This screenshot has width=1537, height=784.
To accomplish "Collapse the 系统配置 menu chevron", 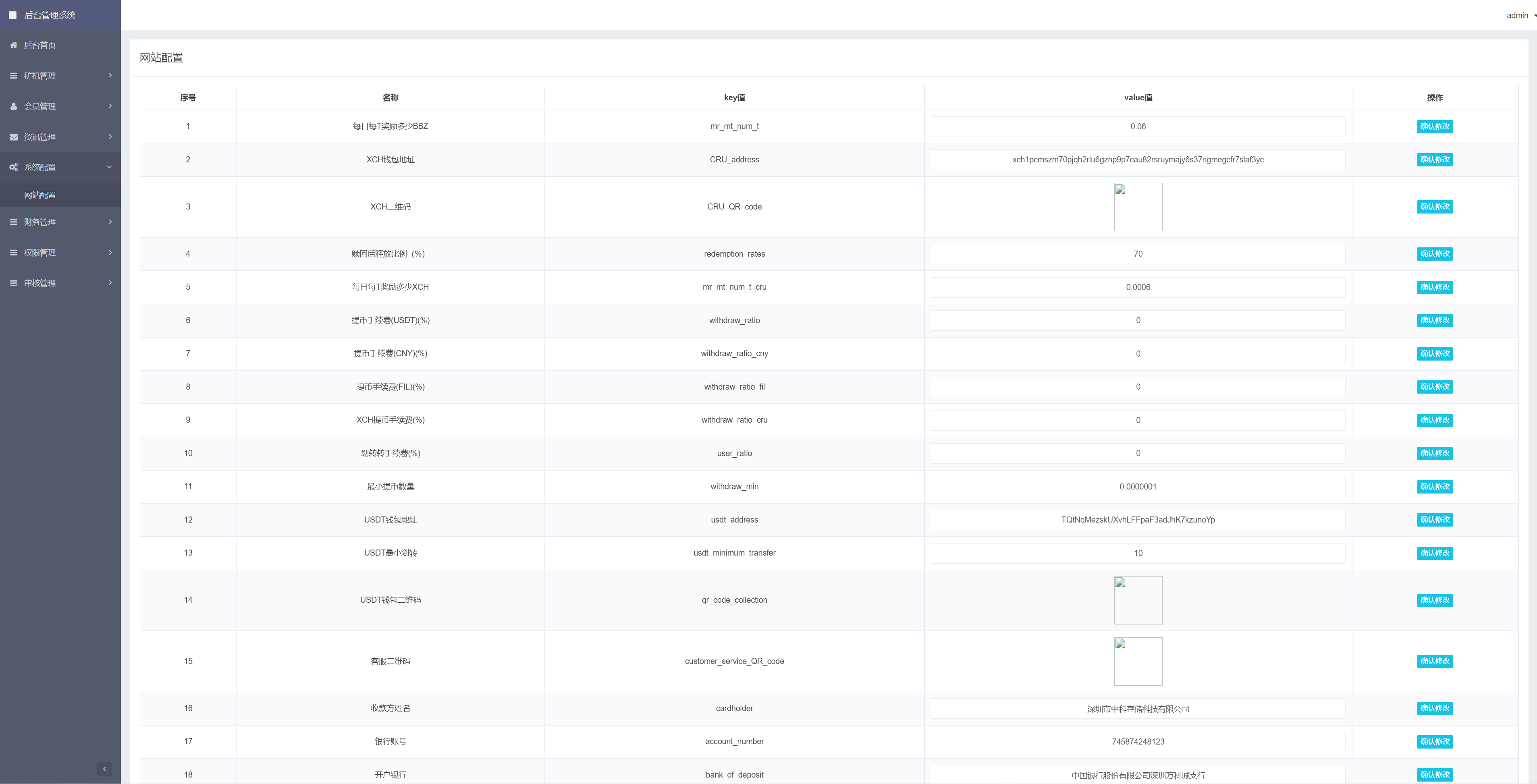I will pyautogui.click(x=109, y=167).
